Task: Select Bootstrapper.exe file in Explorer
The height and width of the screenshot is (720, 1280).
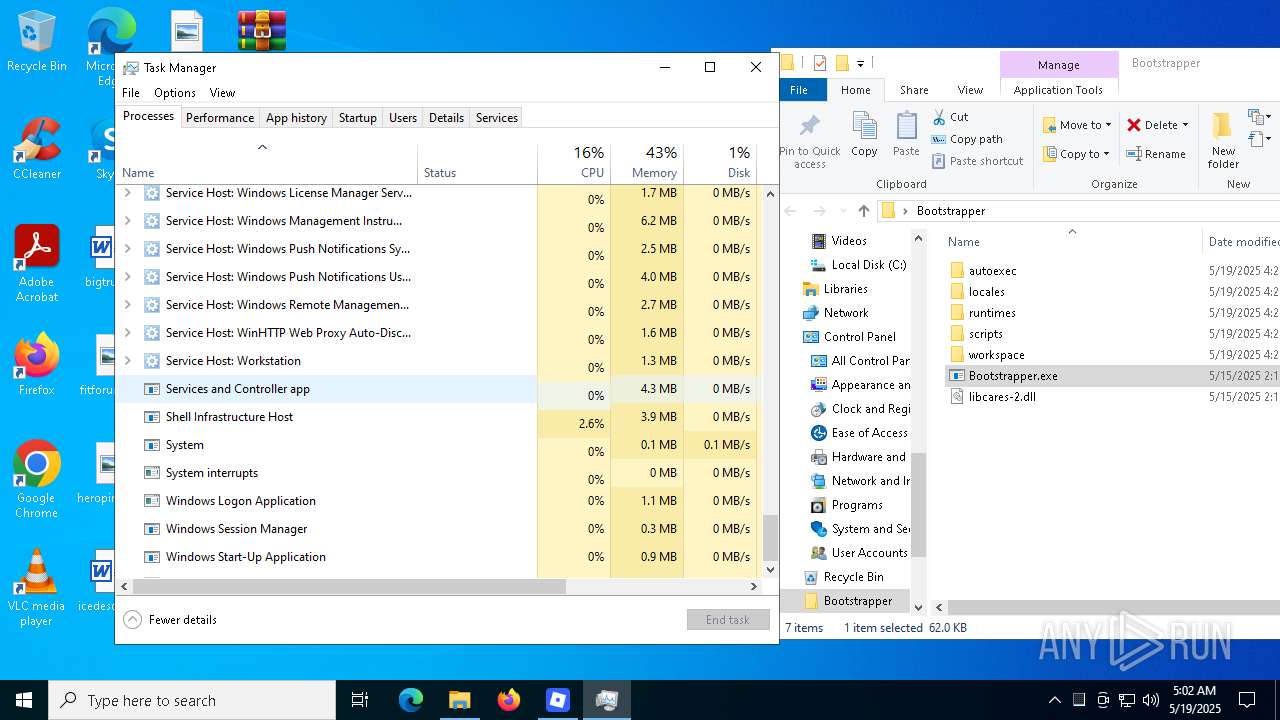Action: [1013, 376]
